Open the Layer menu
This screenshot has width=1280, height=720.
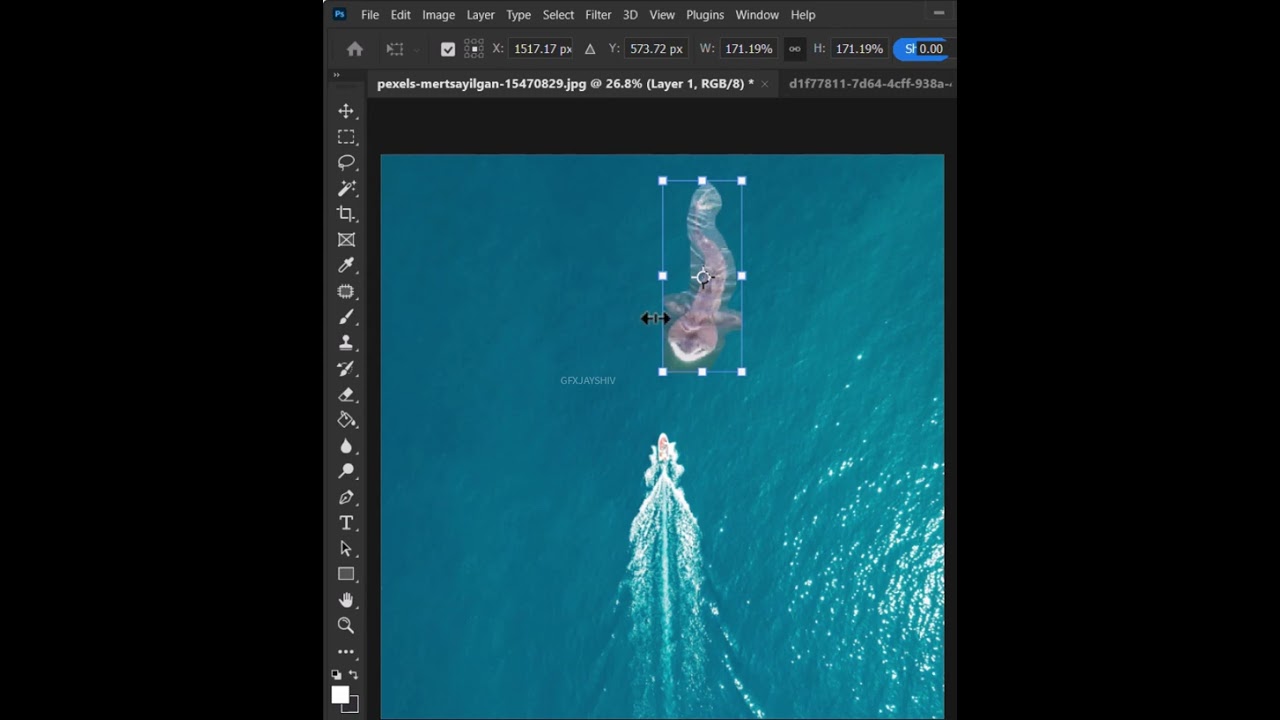480,15
